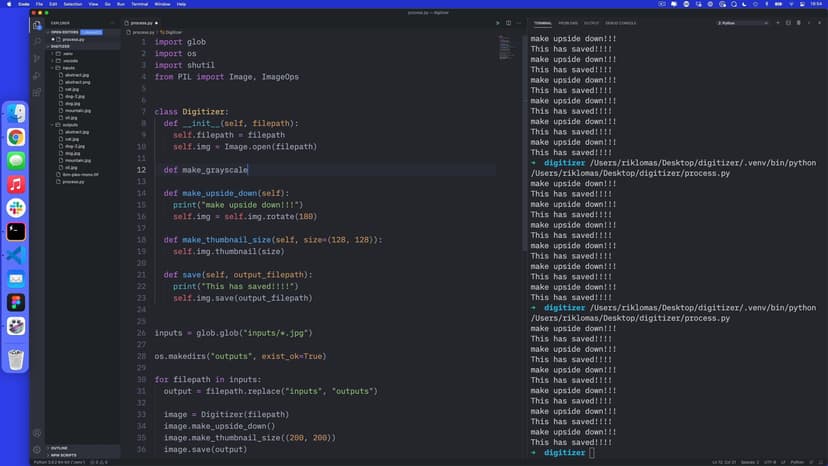The width and height of the screenshot is (828, 466).
Task: Open the Run and Debug view
Action: (x=37, y=75)
